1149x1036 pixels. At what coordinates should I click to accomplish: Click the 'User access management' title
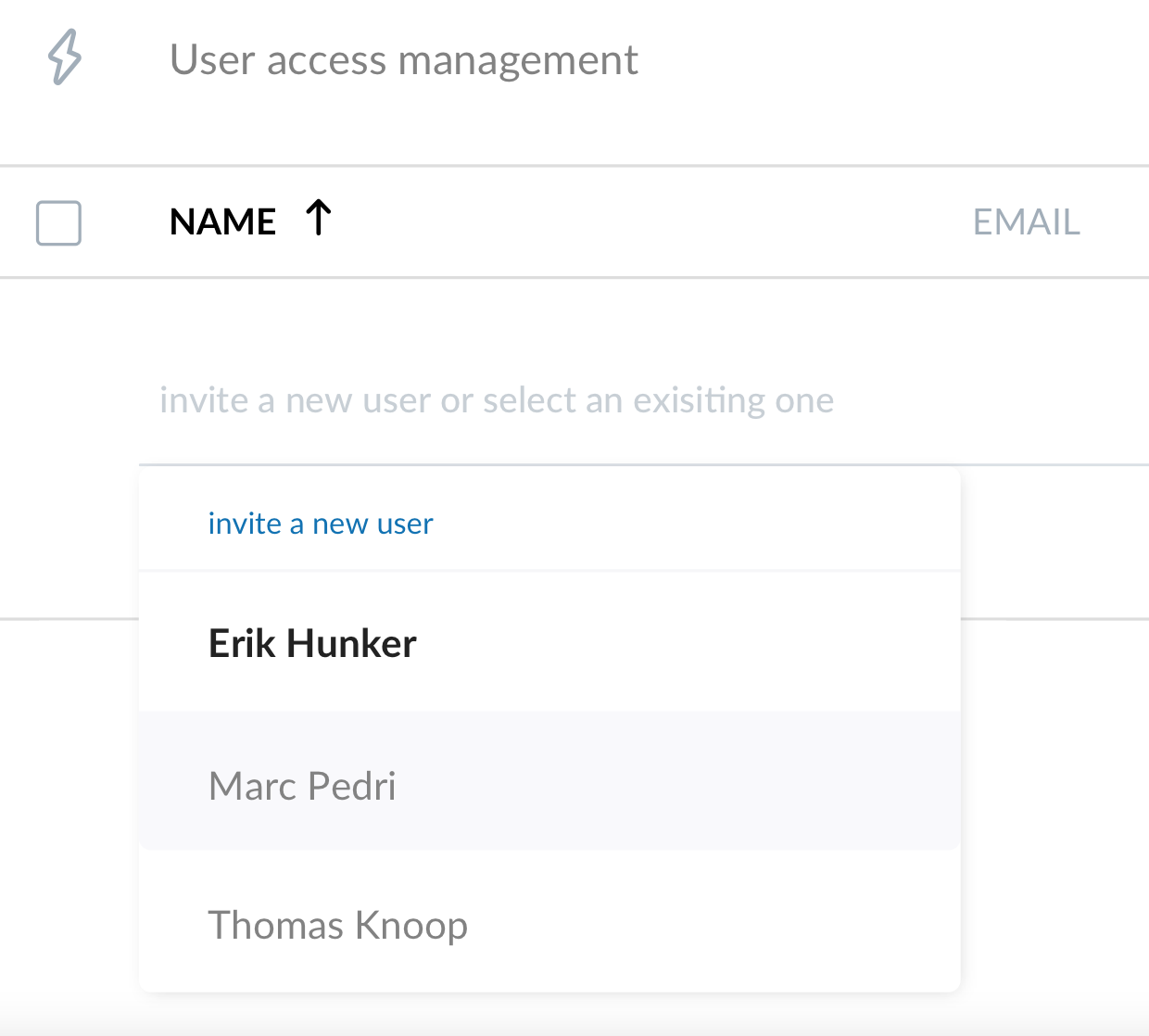click(x=404, y=60)
